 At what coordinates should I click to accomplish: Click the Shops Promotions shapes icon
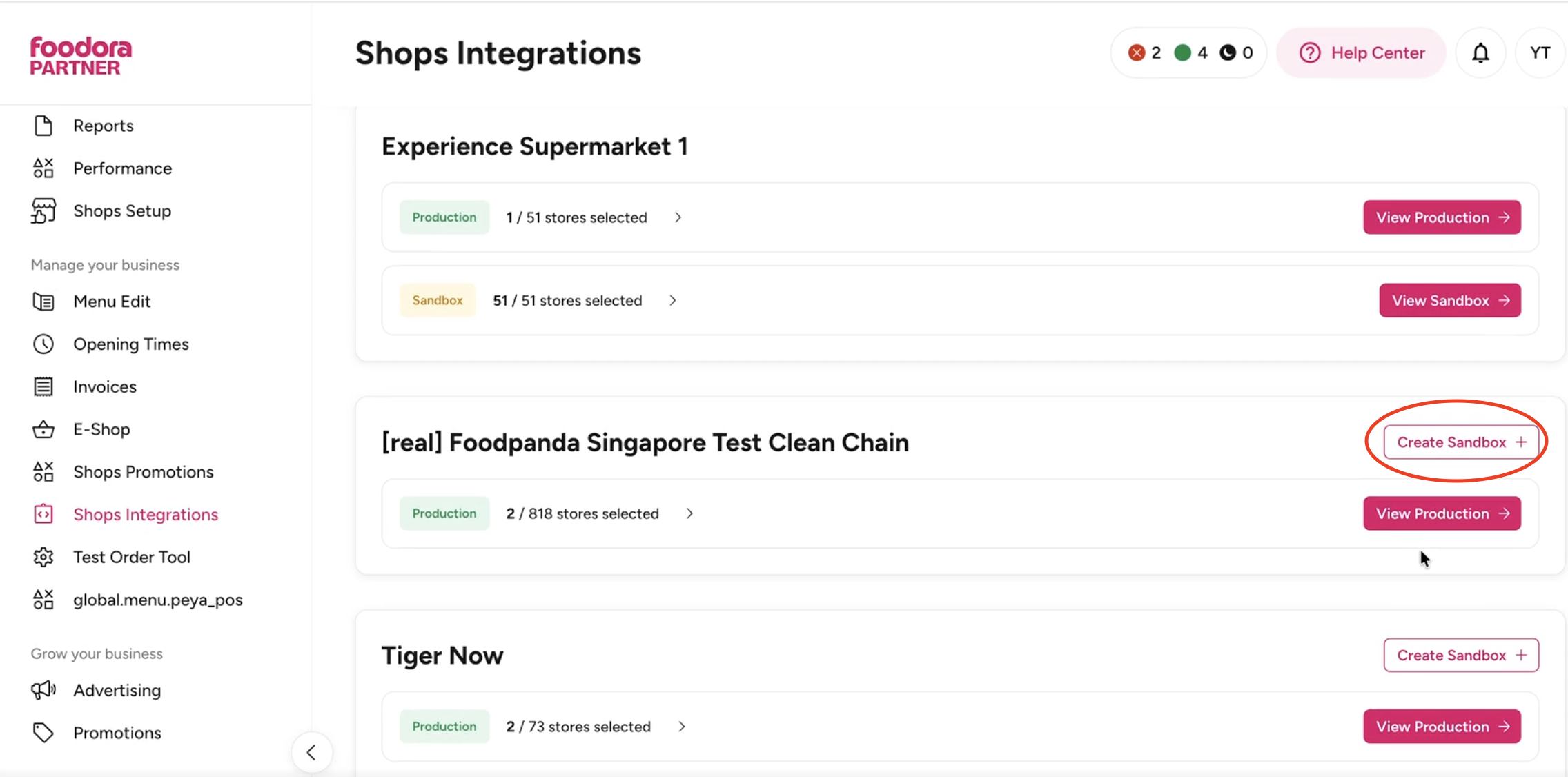(43, 472)
